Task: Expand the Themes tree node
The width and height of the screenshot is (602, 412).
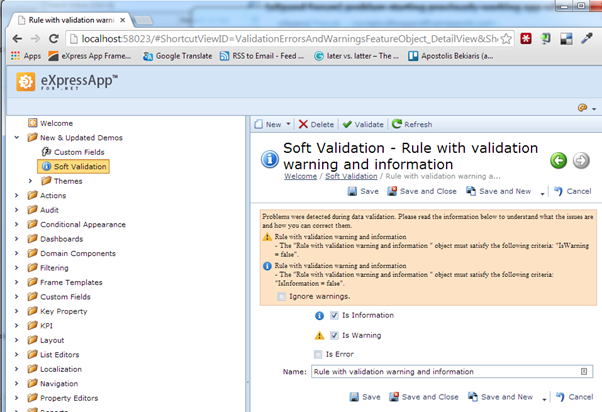Action: click(30, 181)
